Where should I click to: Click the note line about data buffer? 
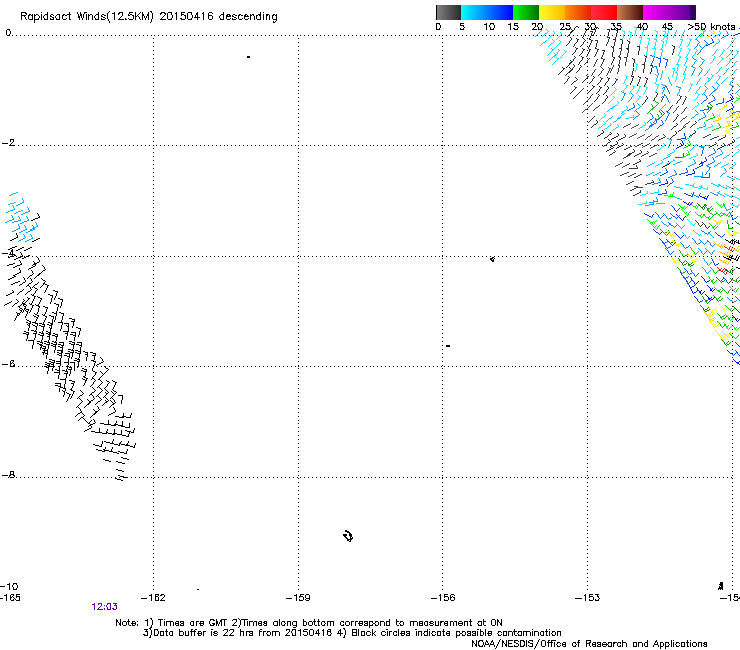[352, 633]
